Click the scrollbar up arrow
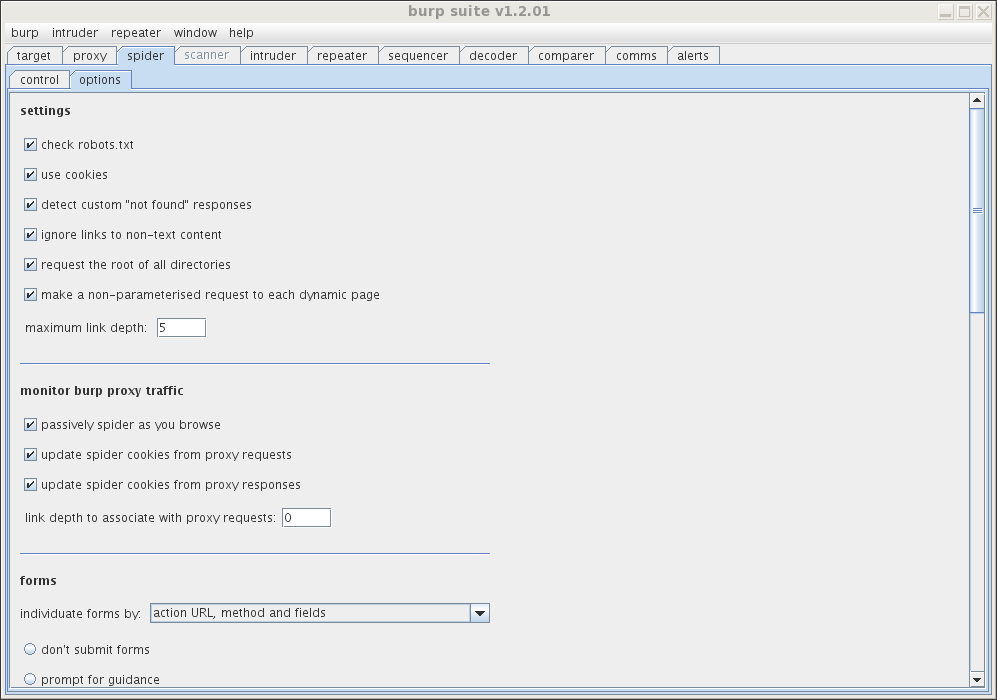Image resolution: width=997 pixels, height=700 pixels. tap(977, 101)
